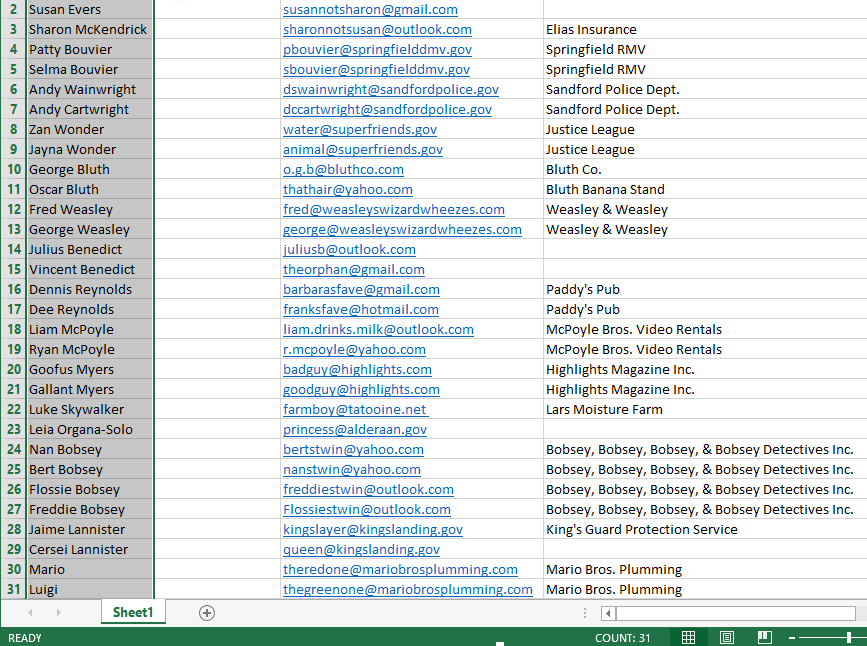Open franksfave@hotmail.com link
Viewport: 867px width, 646px height.
pos(361,309)
